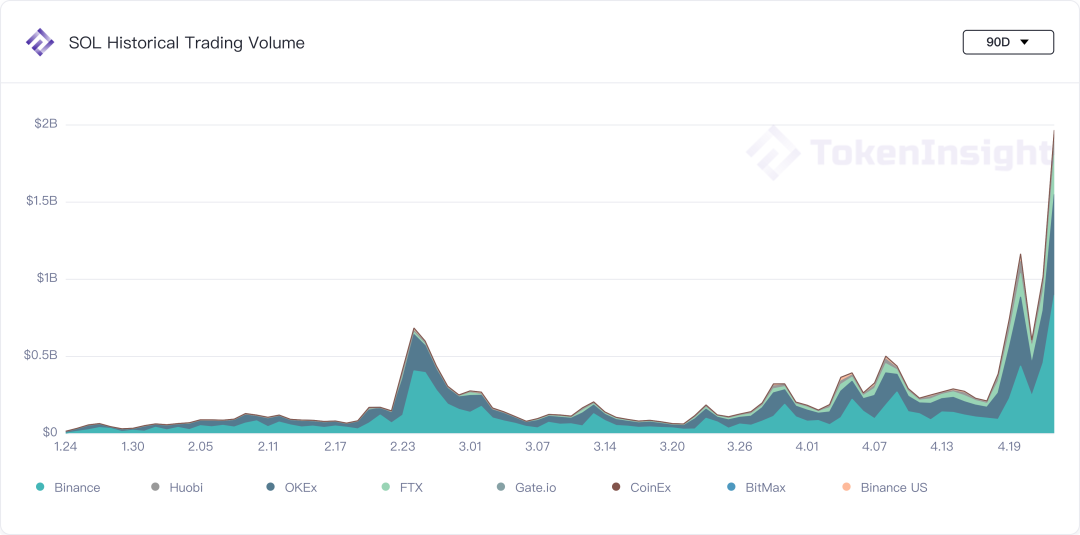Toggle the BitMax legend entry
This screenshot has height=535, width=1080.
point(756,487)
